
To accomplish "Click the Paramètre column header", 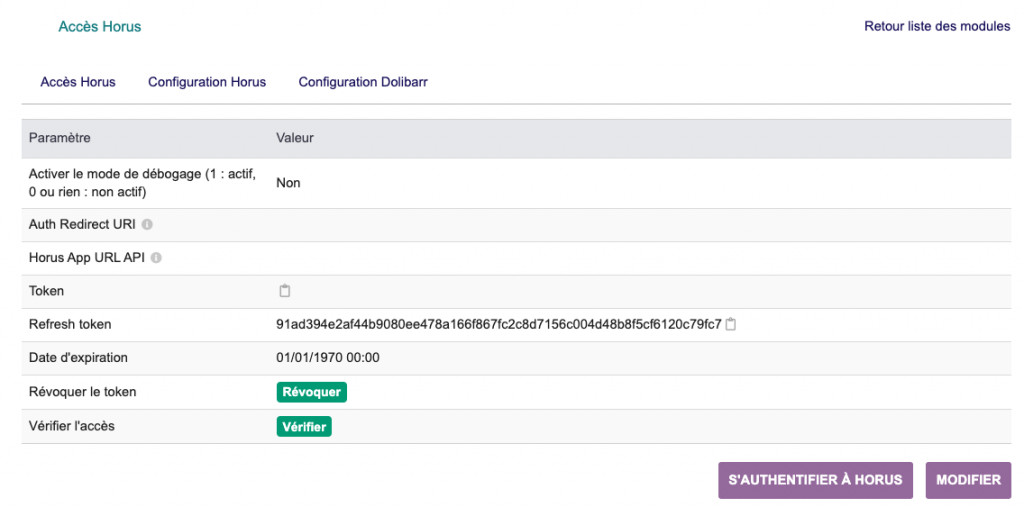I will [59, 138].
